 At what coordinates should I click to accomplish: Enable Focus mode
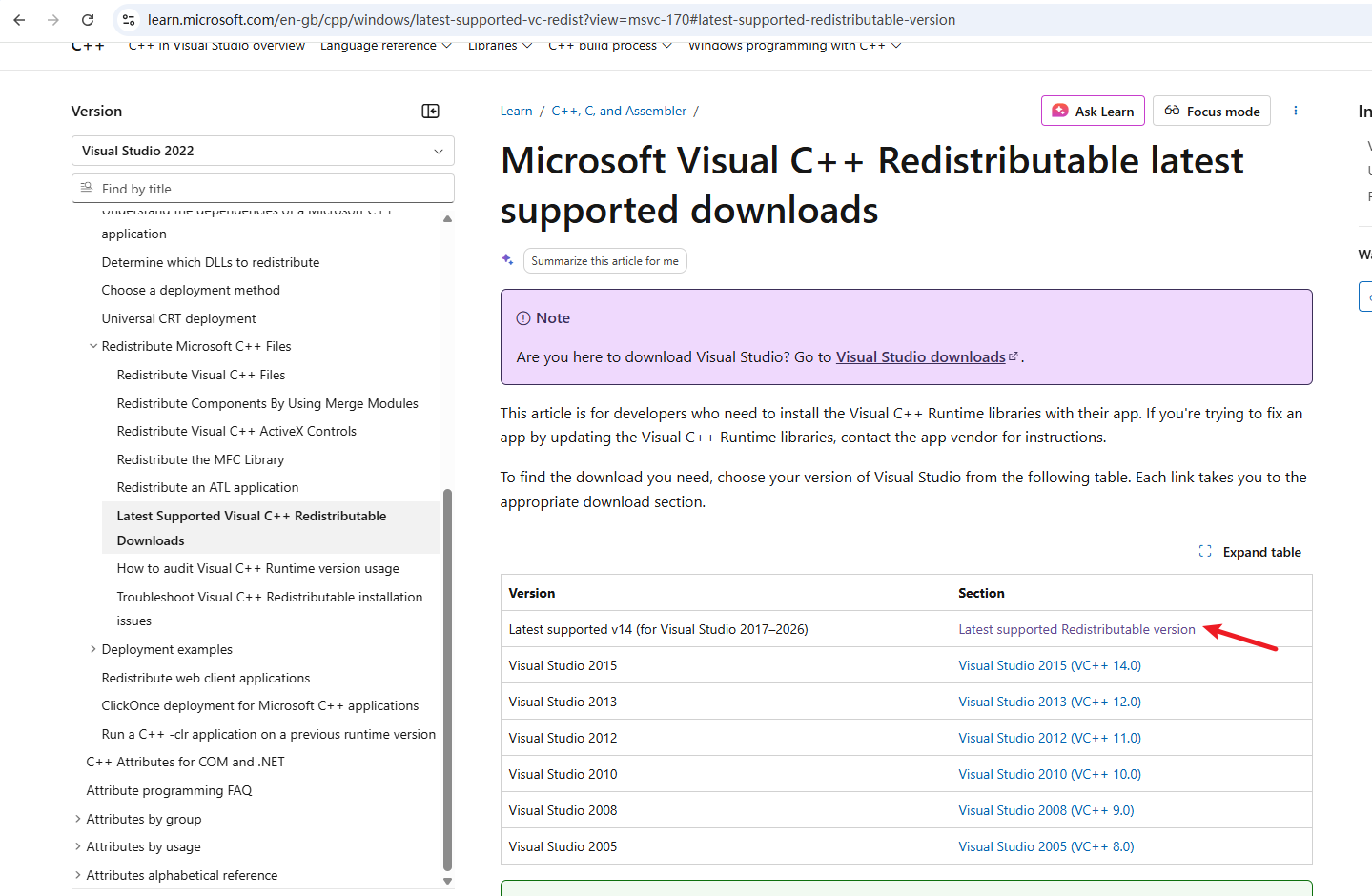click(1212, 111)
